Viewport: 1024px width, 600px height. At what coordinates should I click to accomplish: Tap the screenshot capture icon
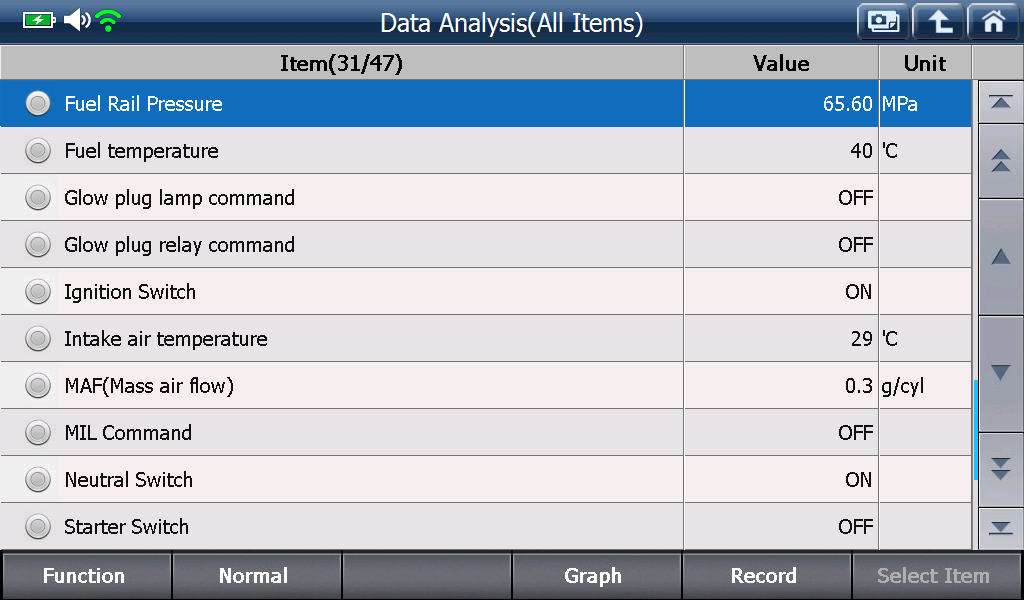883,22
